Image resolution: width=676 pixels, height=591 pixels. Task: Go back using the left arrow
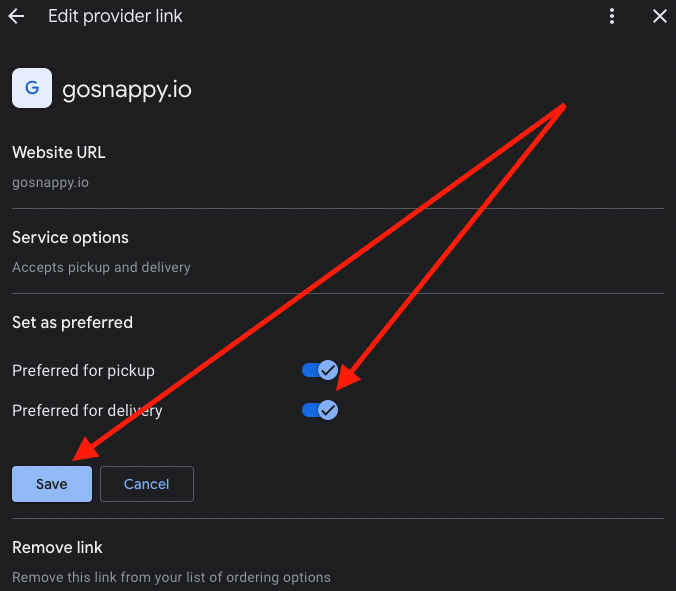pyautogui.click(x=16, y=17)
